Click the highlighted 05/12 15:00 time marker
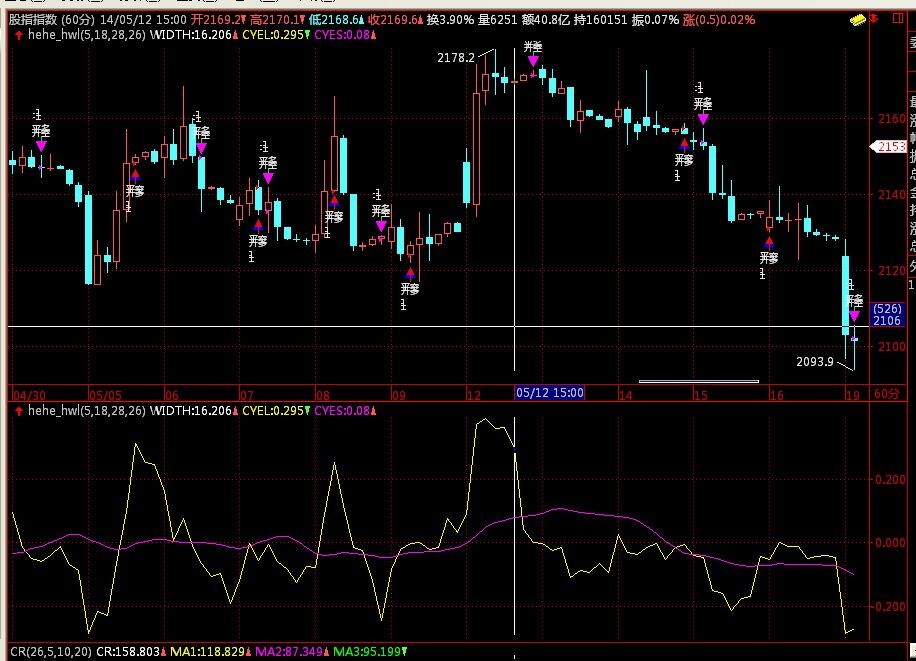The height and width of the screenshot is (661, 916). tap(549, 394)
